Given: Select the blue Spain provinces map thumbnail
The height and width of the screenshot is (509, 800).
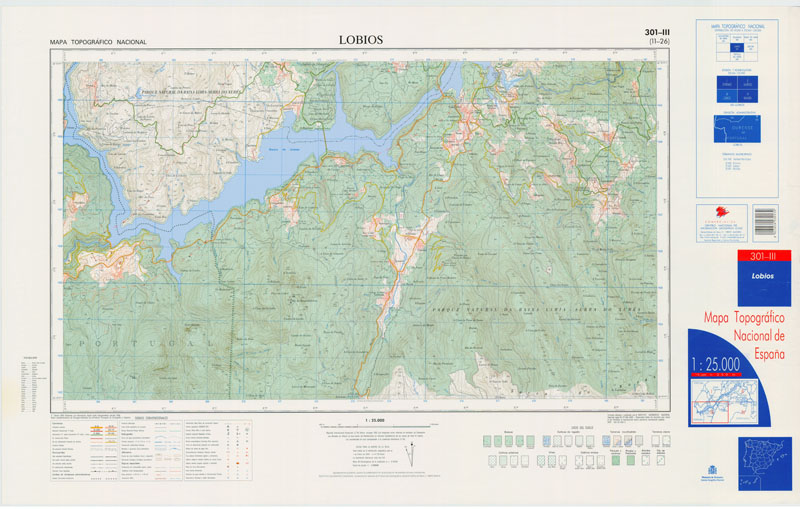Looking at the screenshot, I should [x=764, y=464].
